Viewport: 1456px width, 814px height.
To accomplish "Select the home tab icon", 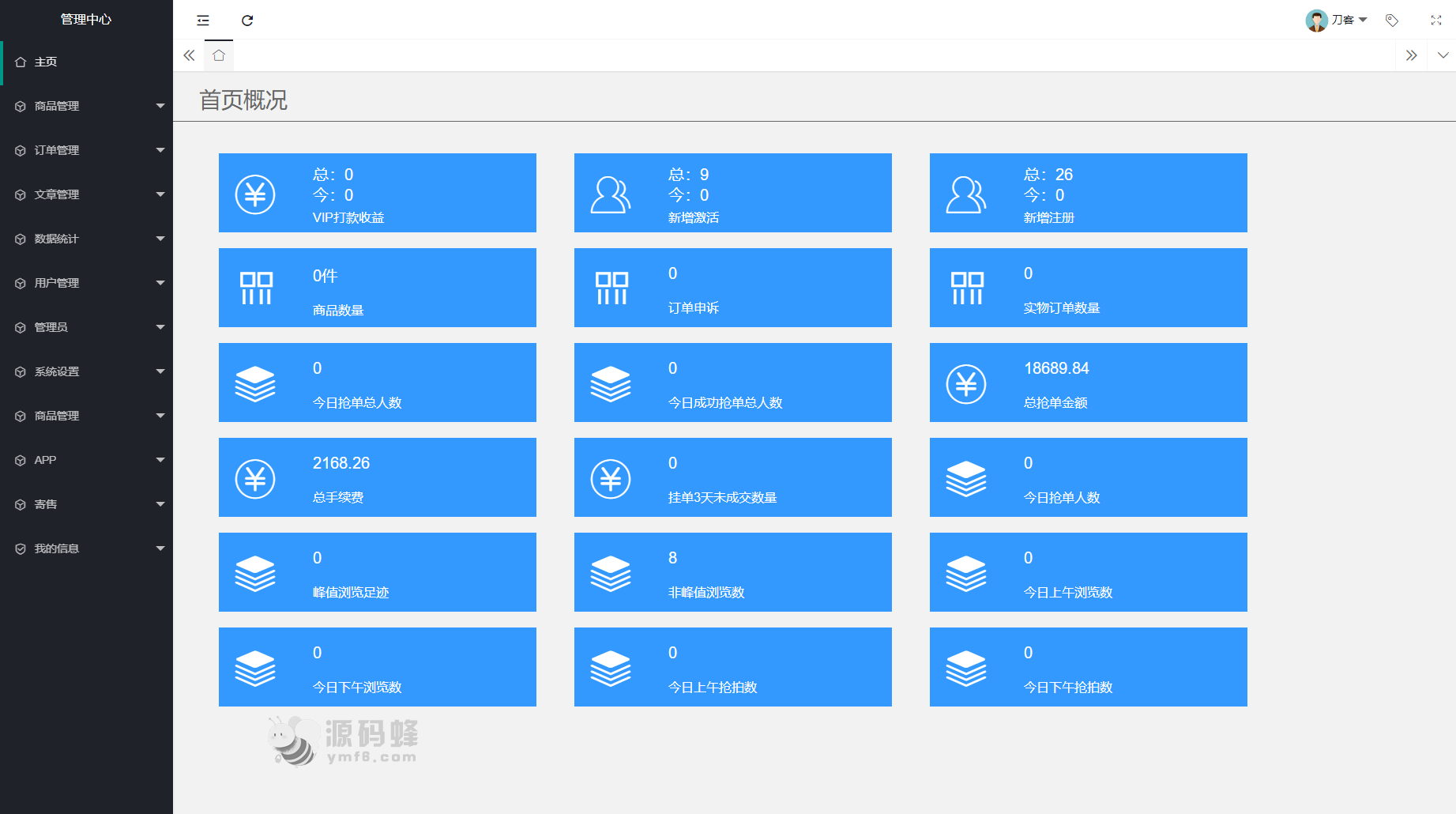I will pos(219,55).
